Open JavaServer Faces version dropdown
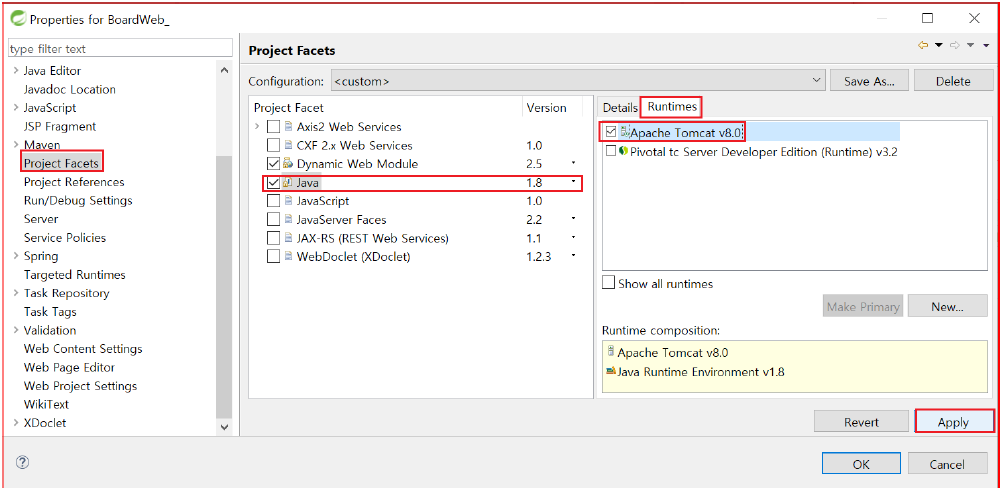The image size is (1004, 491). coord(574,218)
